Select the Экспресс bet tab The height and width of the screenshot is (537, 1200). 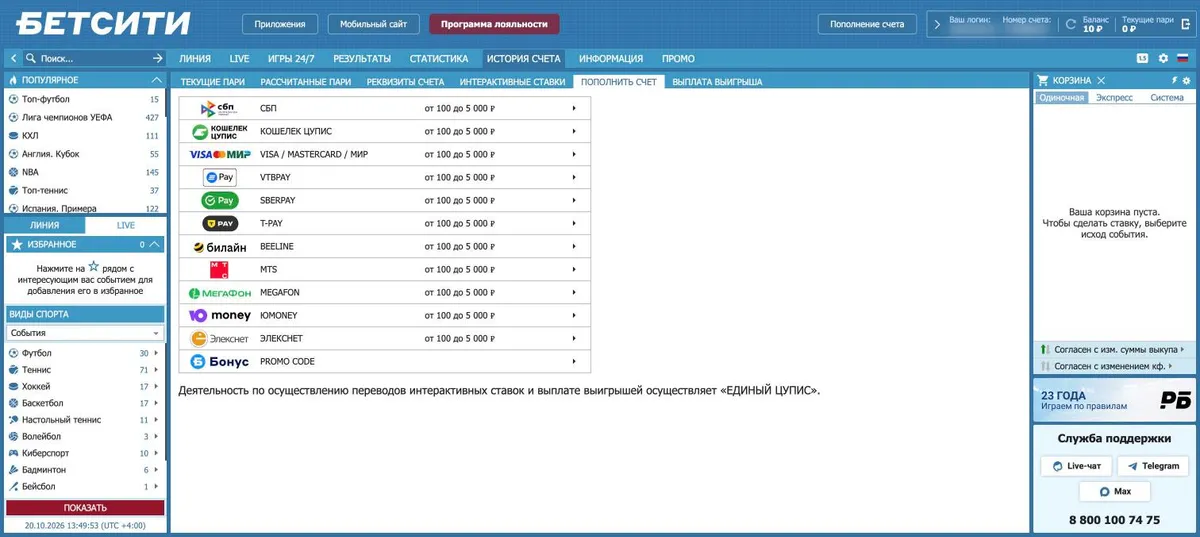pos(1114,98)
